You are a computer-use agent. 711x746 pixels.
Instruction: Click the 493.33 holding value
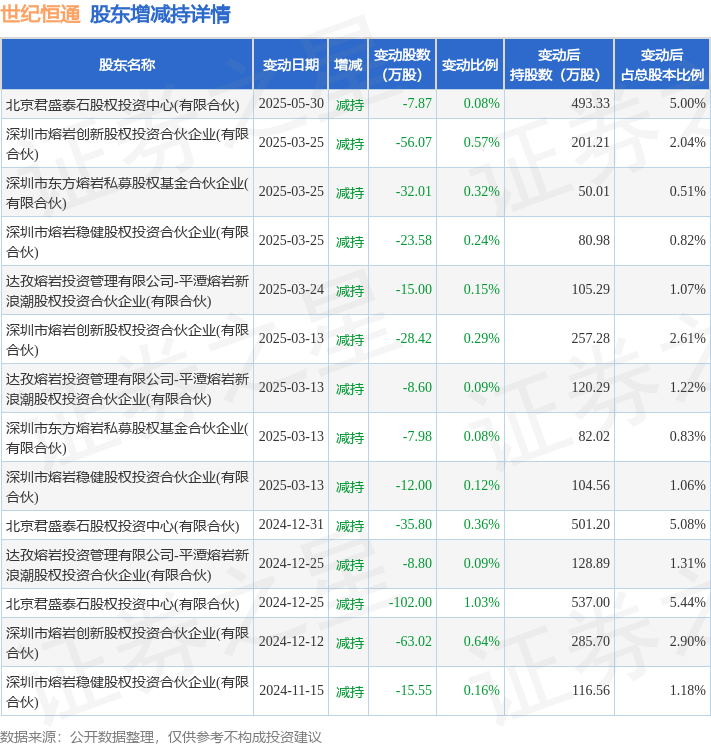[591, 103]
